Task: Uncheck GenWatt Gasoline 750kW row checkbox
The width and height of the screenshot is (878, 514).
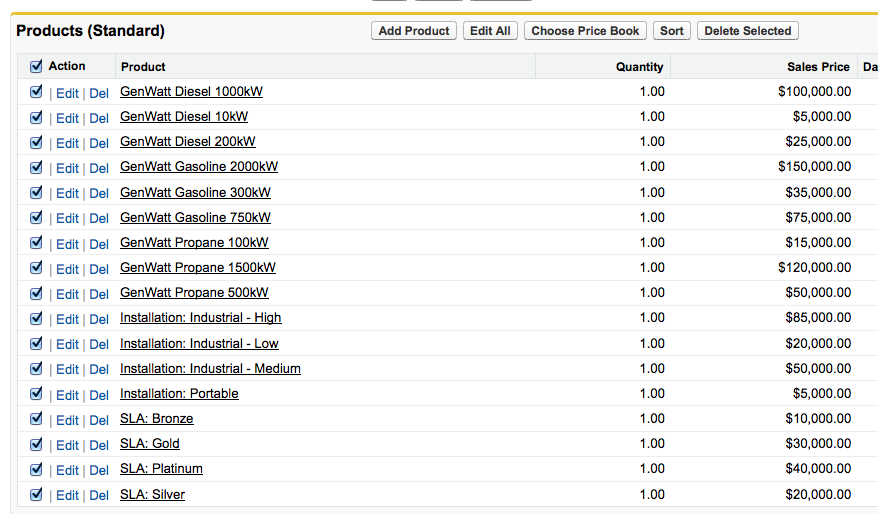Action: tap(36, 217)
